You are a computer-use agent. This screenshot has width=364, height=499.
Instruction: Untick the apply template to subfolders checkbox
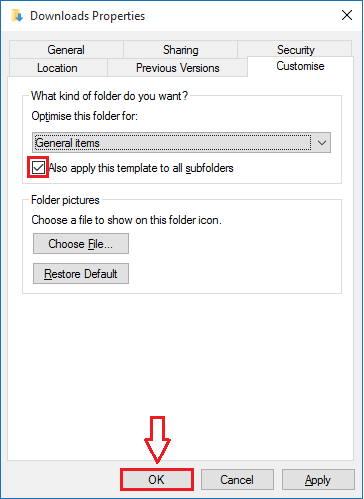pos(38,167)
